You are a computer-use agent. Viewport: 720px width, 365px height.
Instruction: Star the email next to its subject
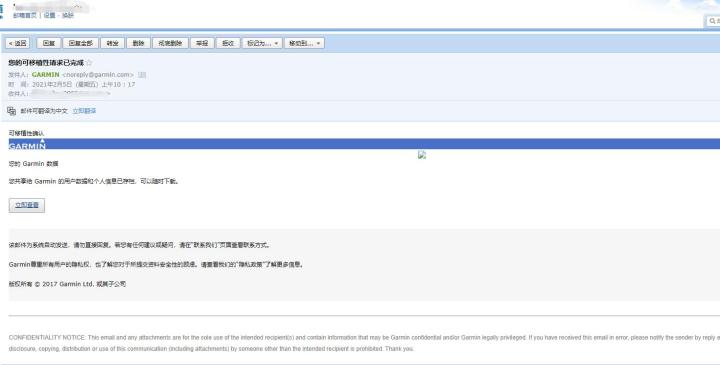89,62
